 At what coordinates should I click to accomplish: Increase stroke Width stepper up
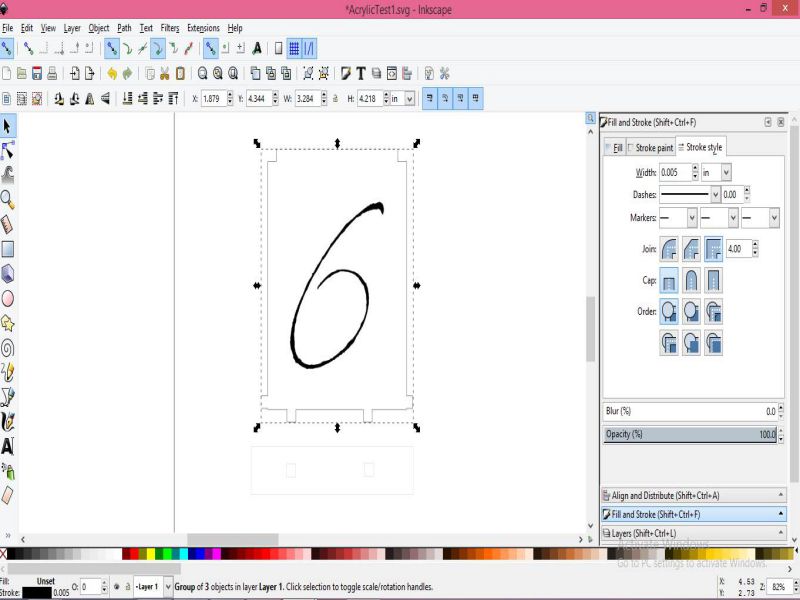(695, 168)
